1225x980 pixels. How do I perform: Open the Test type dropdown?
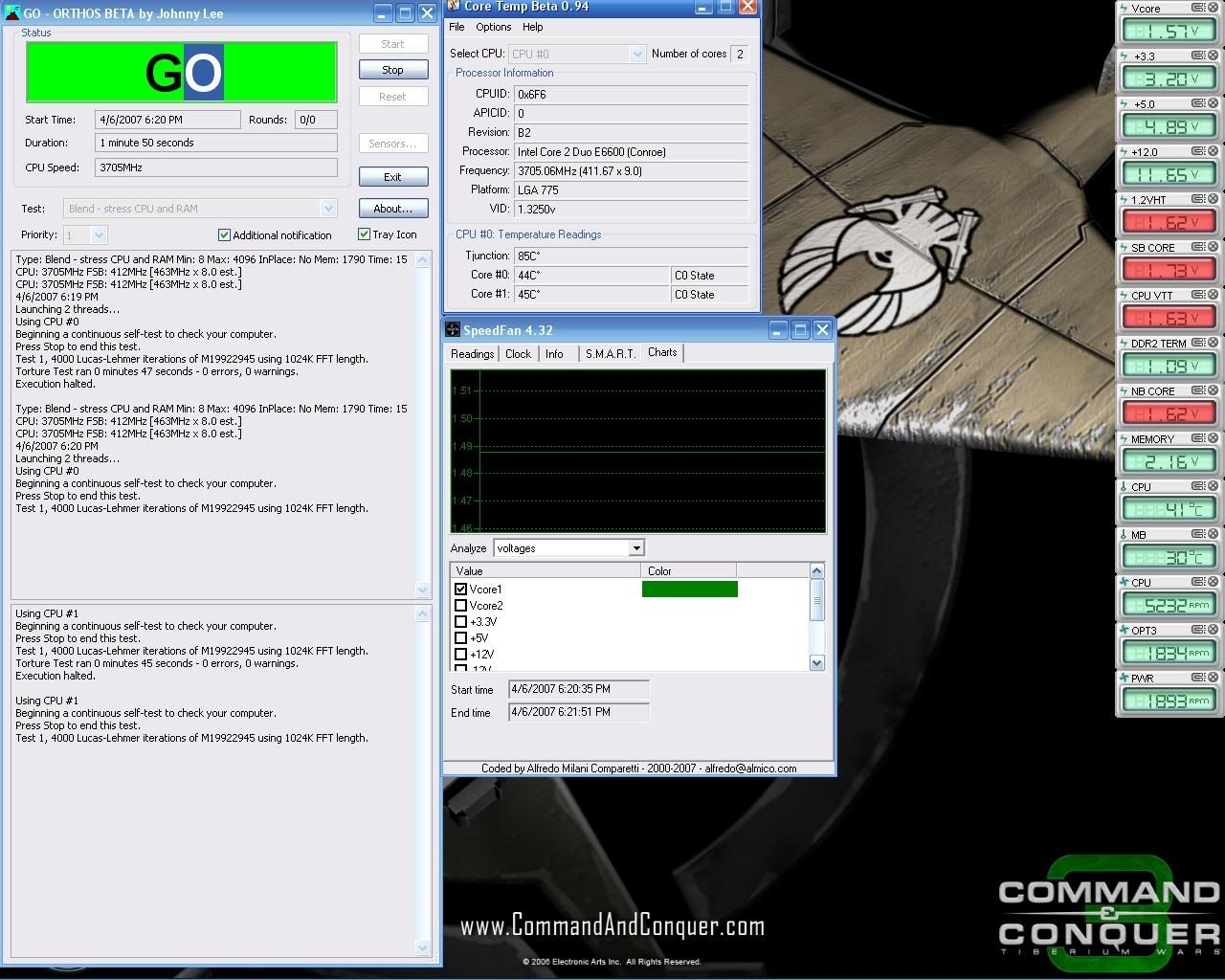pyautogui.click(x=328, y=208)
